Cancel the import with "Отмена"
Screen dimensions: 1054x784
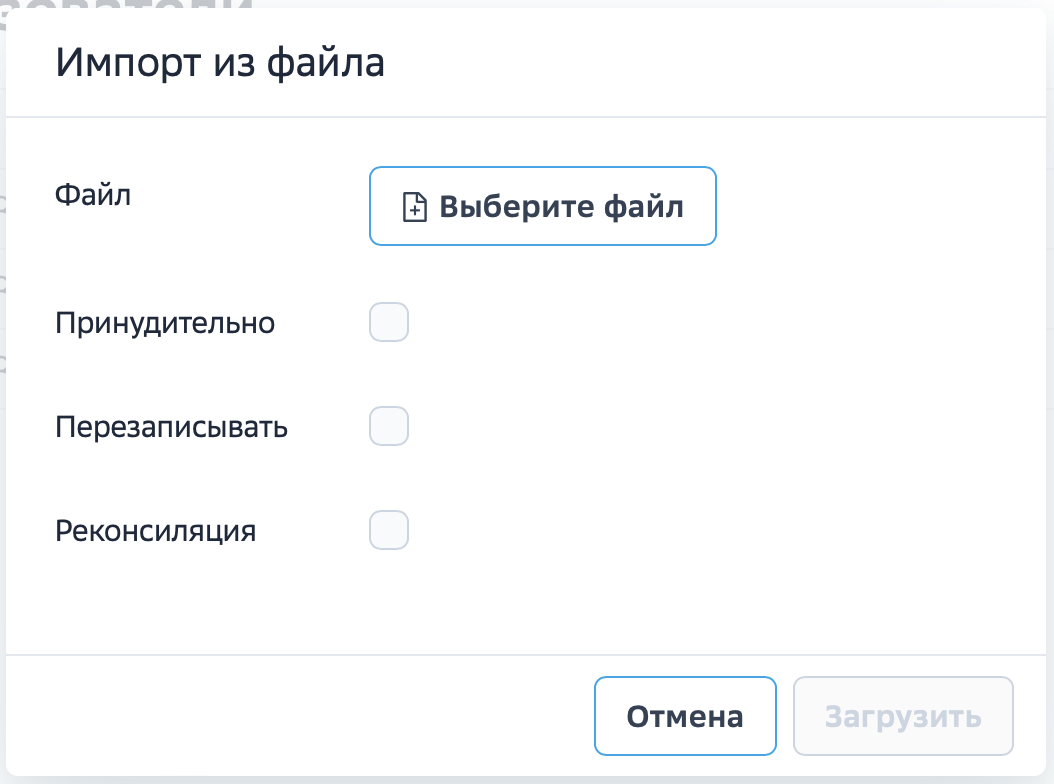tap(685, 716)
